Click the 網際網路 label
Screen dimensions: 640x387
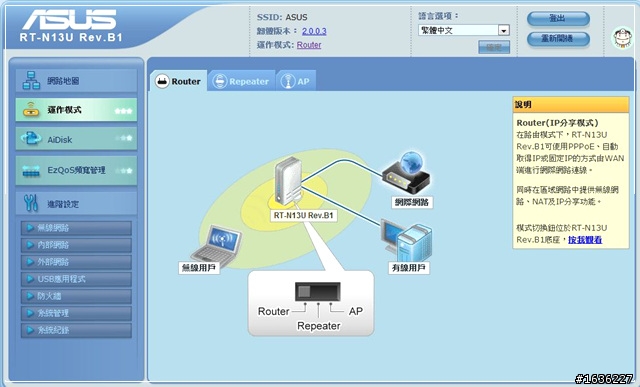click(x=412, y=202)
